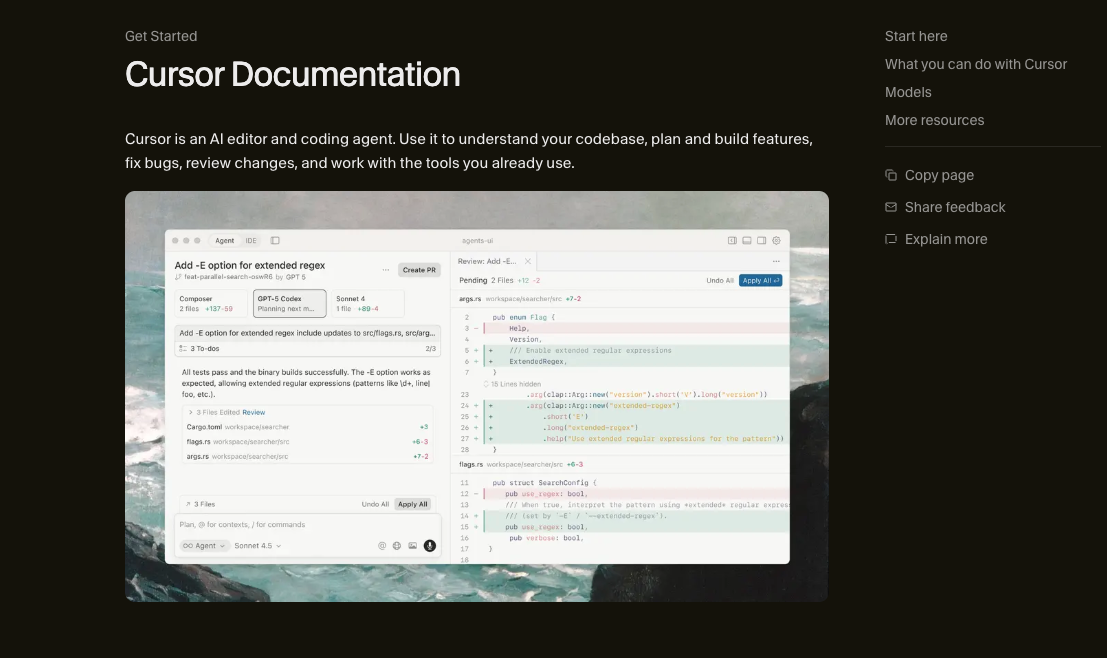Click the microphone voice input icon
Image resolution: width=1107 pixels, height=658 pixels.
(430, 546)
